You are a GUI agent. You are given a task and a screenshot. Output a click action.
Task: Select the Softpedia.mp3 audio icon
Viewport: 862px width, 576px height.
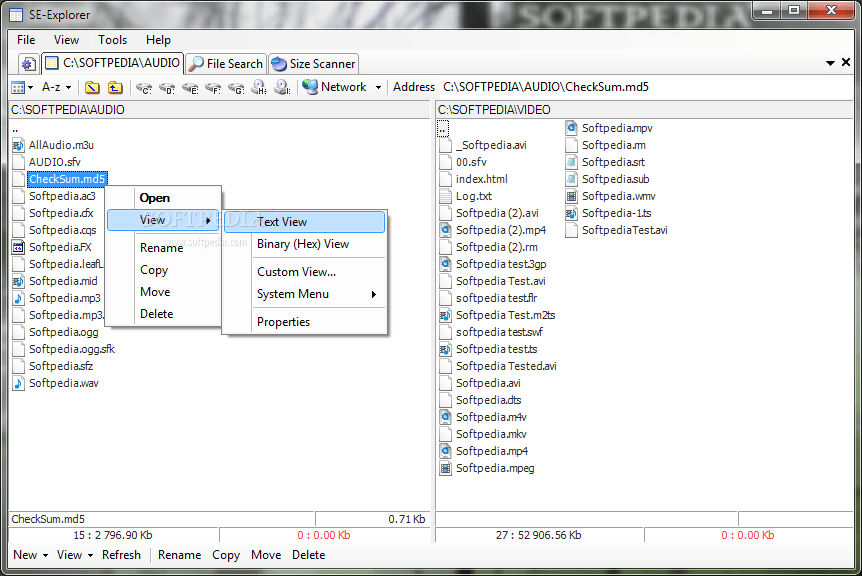[18, 298]
